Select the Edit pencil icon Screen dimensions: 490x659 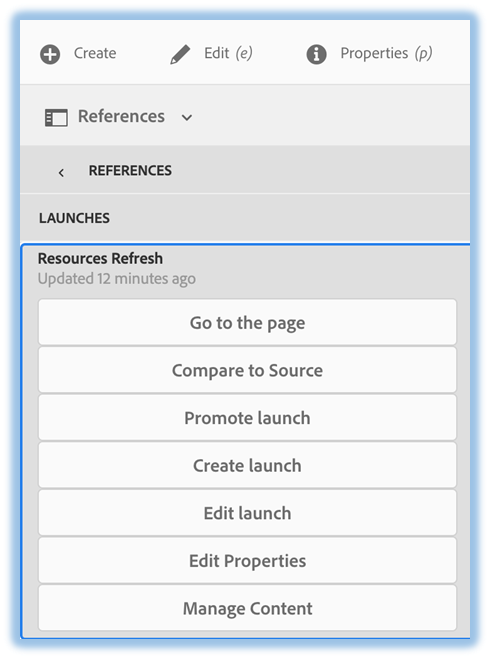[x=180, y=54]
